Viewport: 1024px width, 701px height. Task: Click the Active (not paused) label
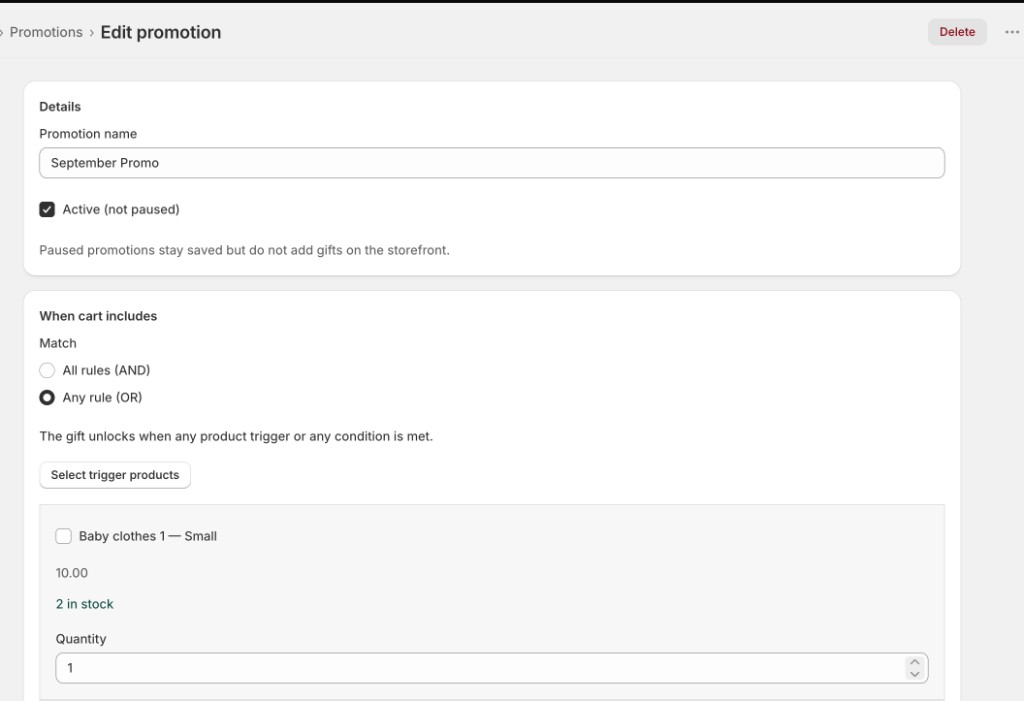(x=121, y=210)
